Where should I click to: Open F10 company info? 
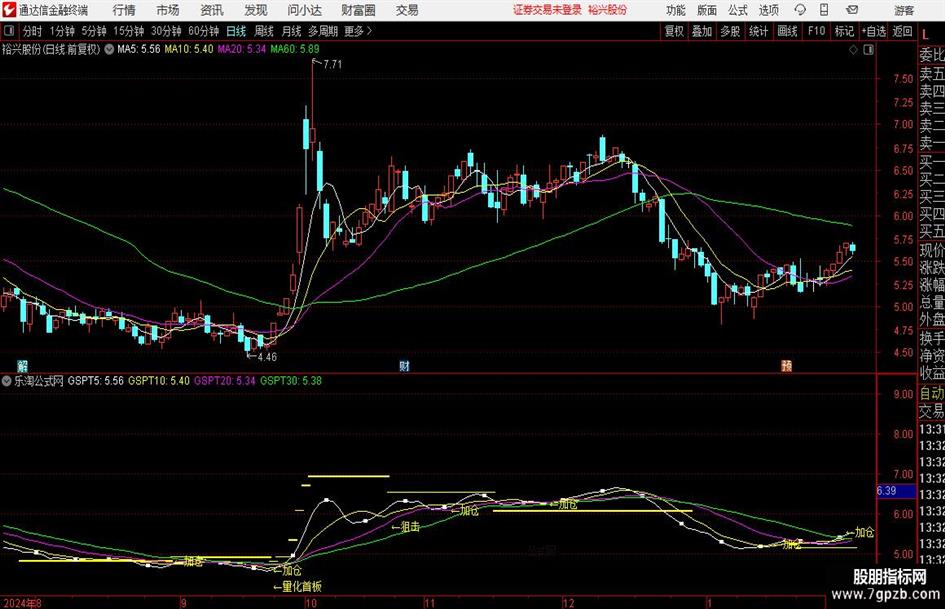click(x=816, y=31)
